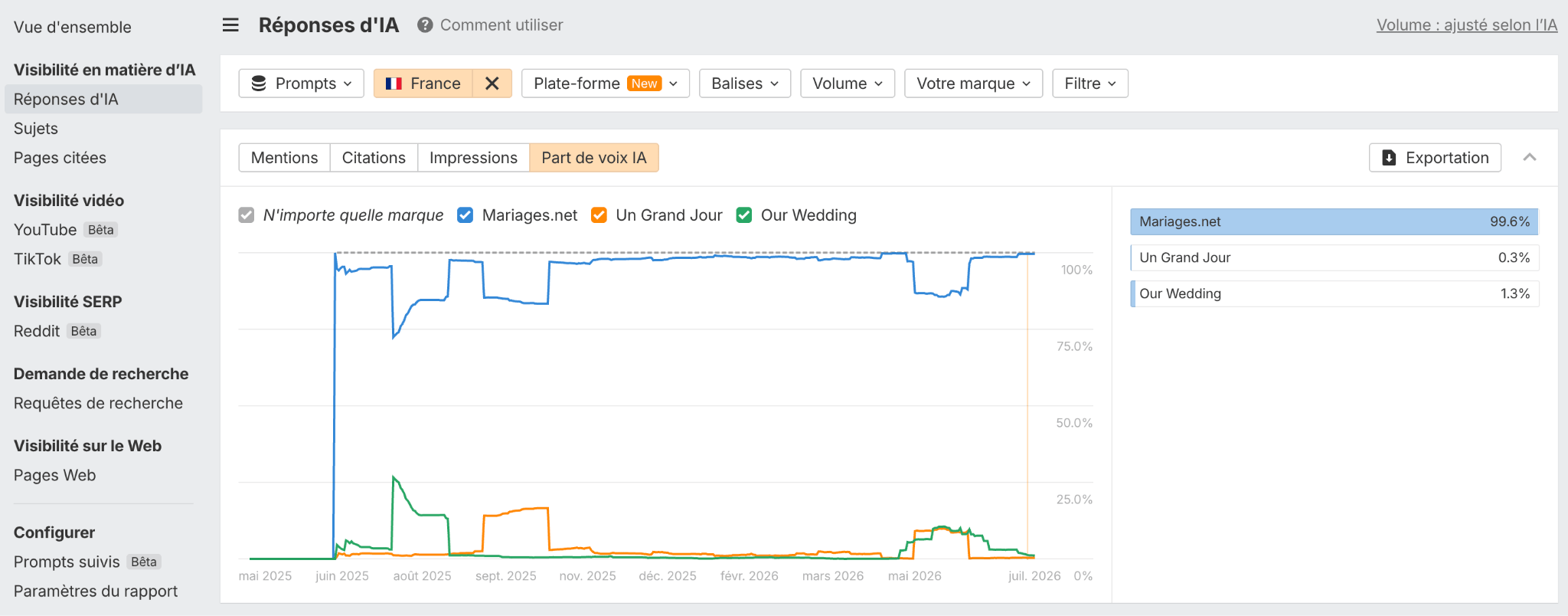Image resolution: width=1568 pixels, height=616 pixels.
Task: Click the Visibilité SERP heading
Action: [68, 302]
